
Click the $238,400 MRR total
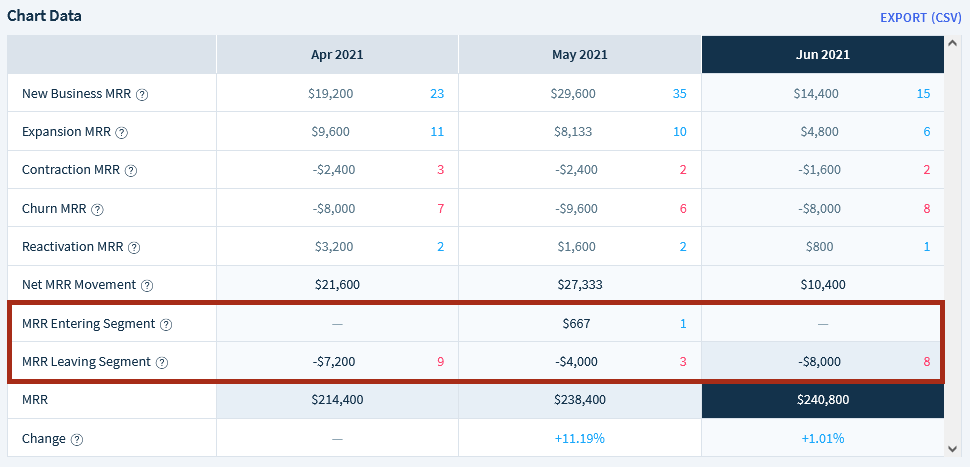pyautogui.click(x=580, y=400)
